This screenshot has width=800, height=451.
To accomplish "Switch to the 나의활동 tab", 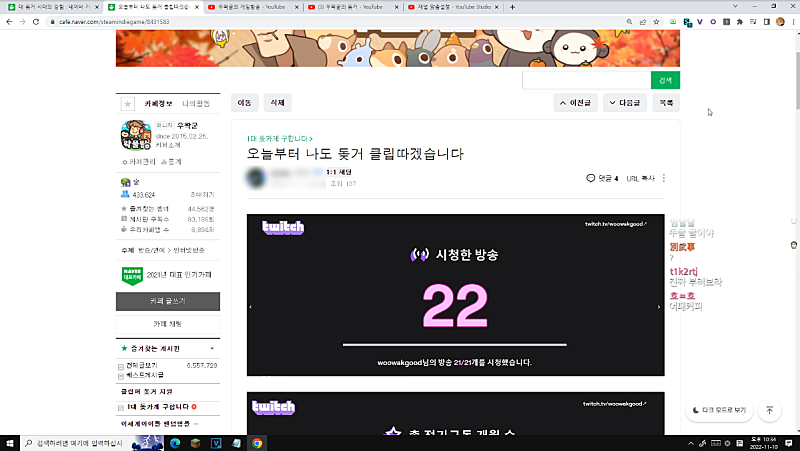I will point(196,104).
